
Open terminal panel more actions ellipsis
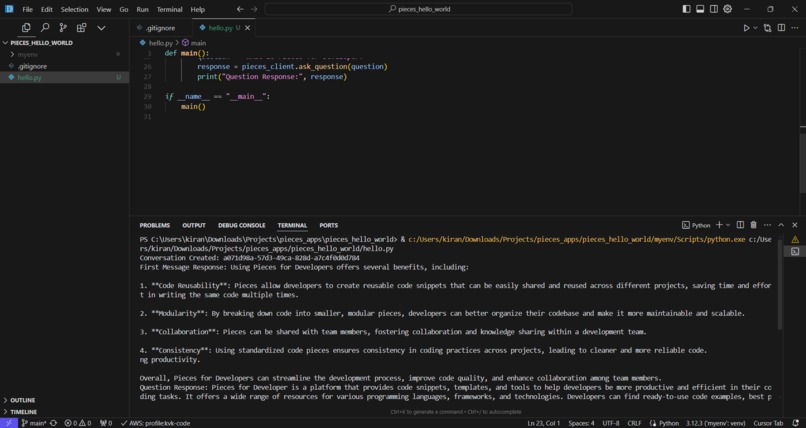point(767,225)
